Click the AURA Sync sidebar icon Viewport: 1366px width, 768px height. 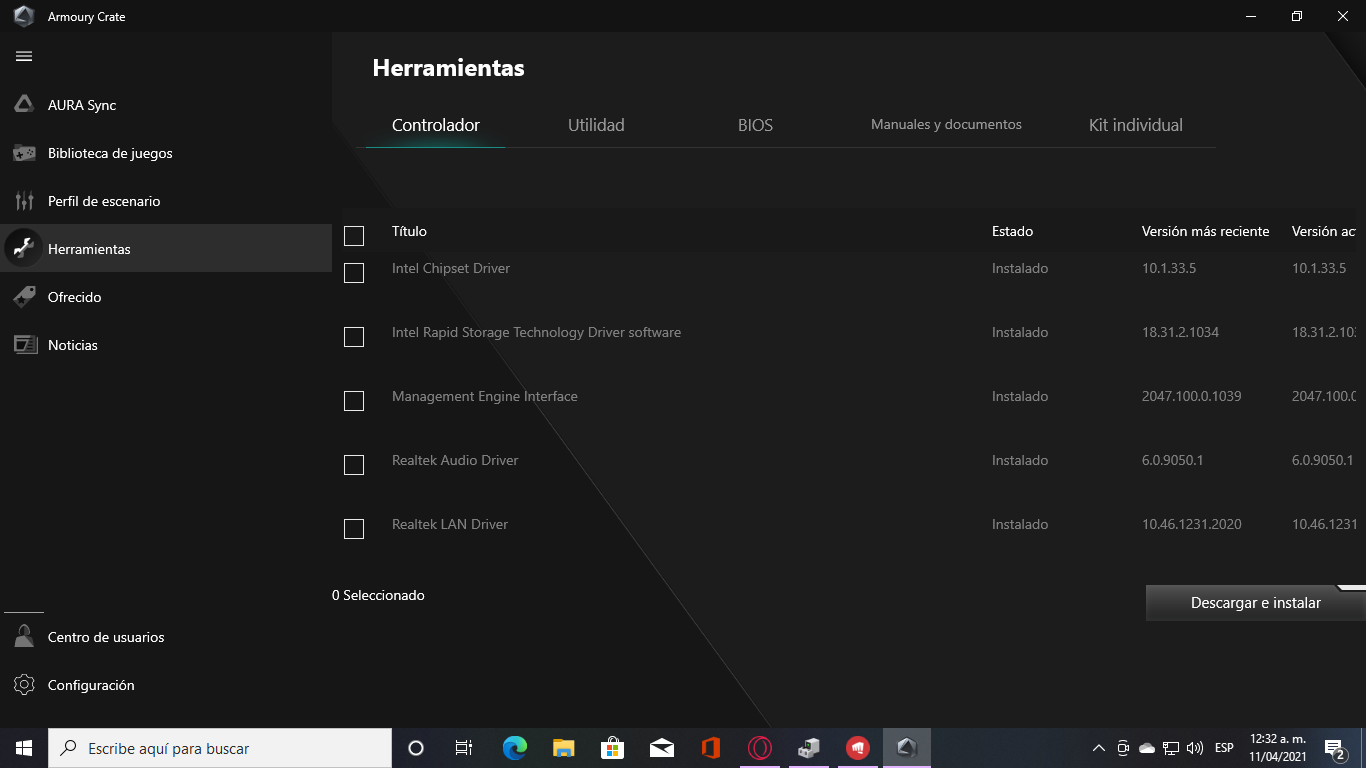24,105
